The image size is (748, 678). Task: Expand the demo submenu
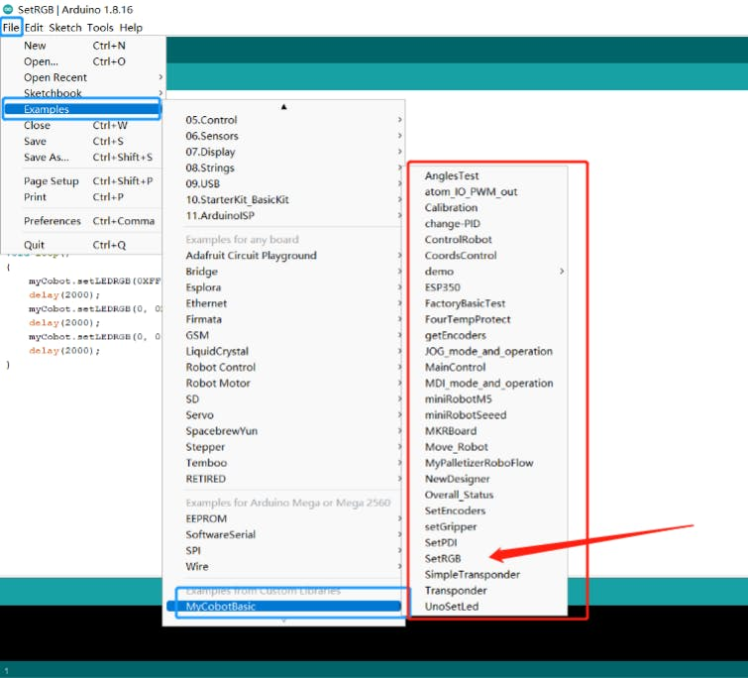pyautogui.click(x=488, y=271)
